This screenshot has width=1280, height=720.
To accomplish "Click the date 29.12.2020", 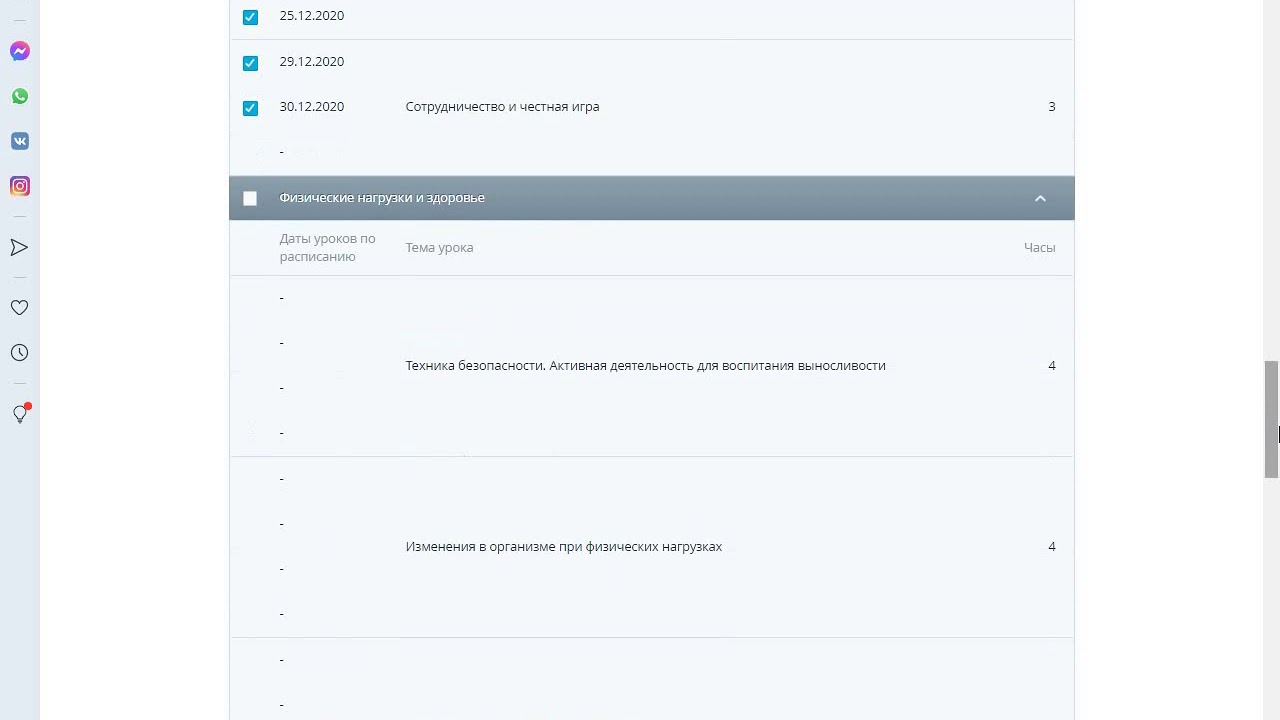I will [x=312, y=62].
